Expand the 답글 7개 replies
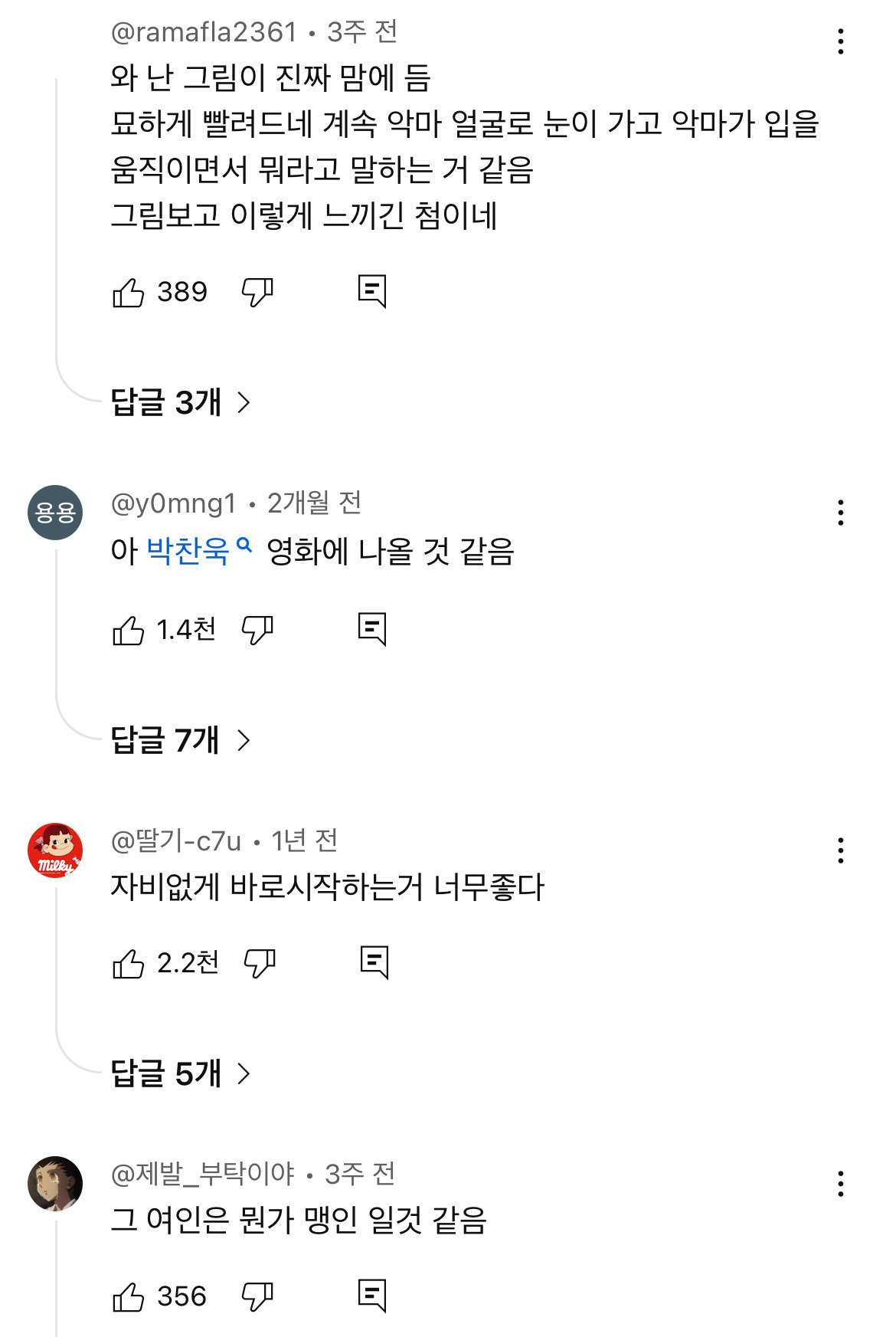The width and height of the screenshot is (896, 1337). click(x=181, y=740)
